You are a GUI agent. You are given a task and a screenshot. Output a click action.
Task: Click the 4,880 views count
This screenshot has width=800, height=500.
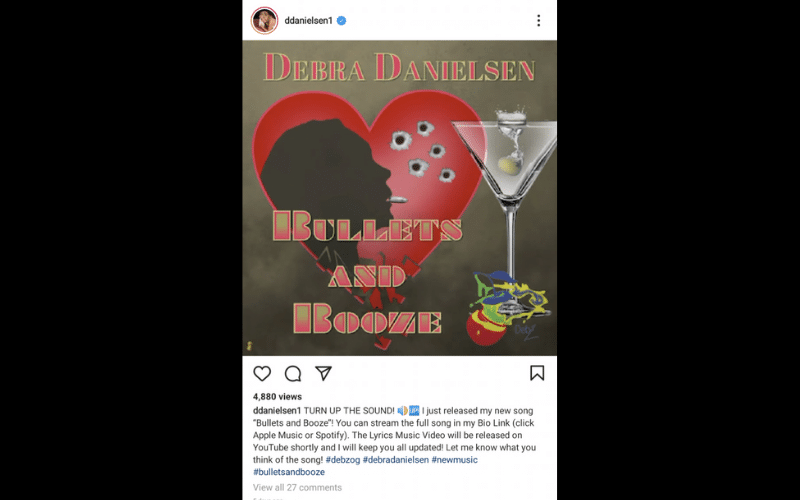(278, 396)
